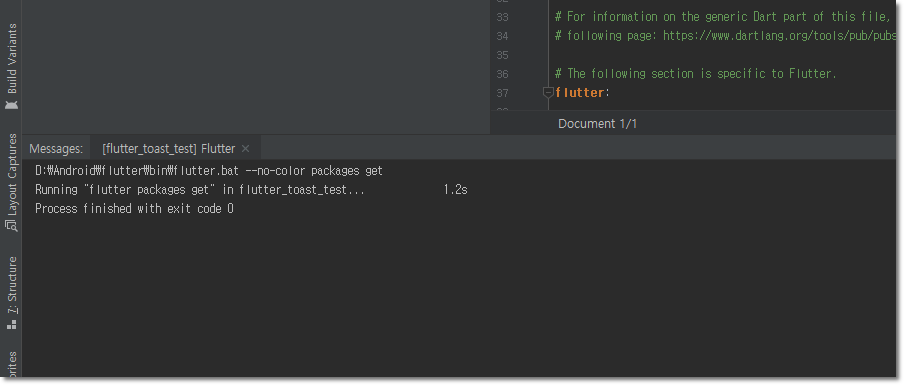Open the Layout Captures tool window

tap(12, 182)
